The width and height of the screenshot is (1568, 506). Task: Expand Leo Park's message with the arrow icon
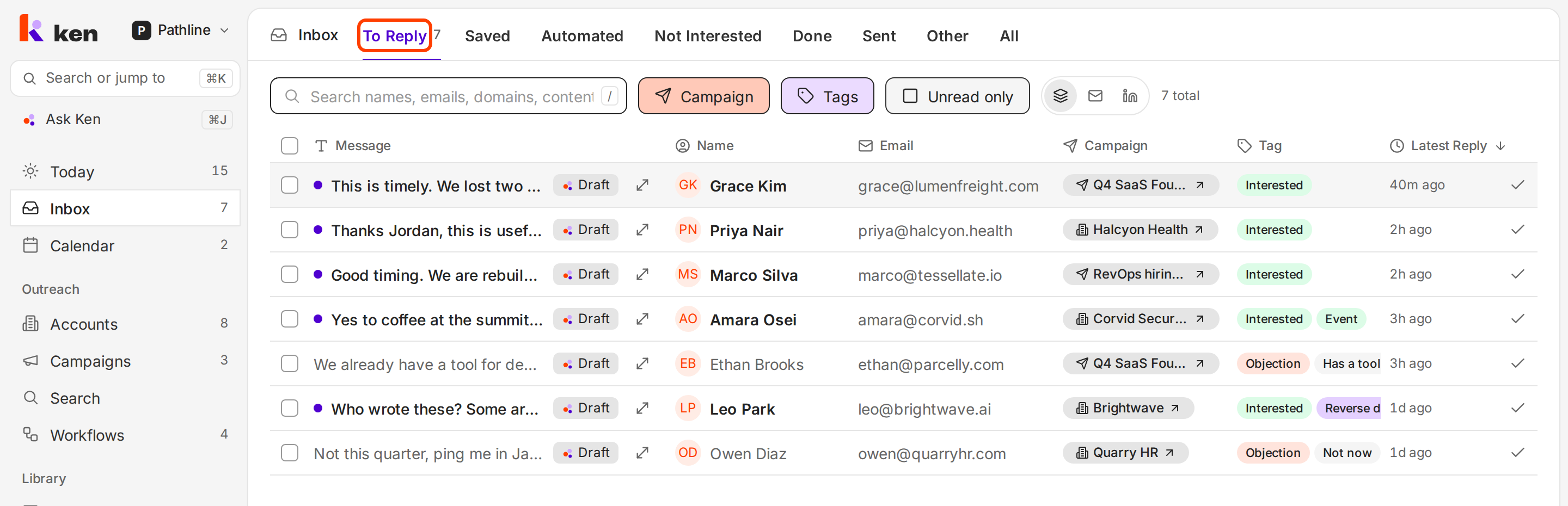[641, 408]
